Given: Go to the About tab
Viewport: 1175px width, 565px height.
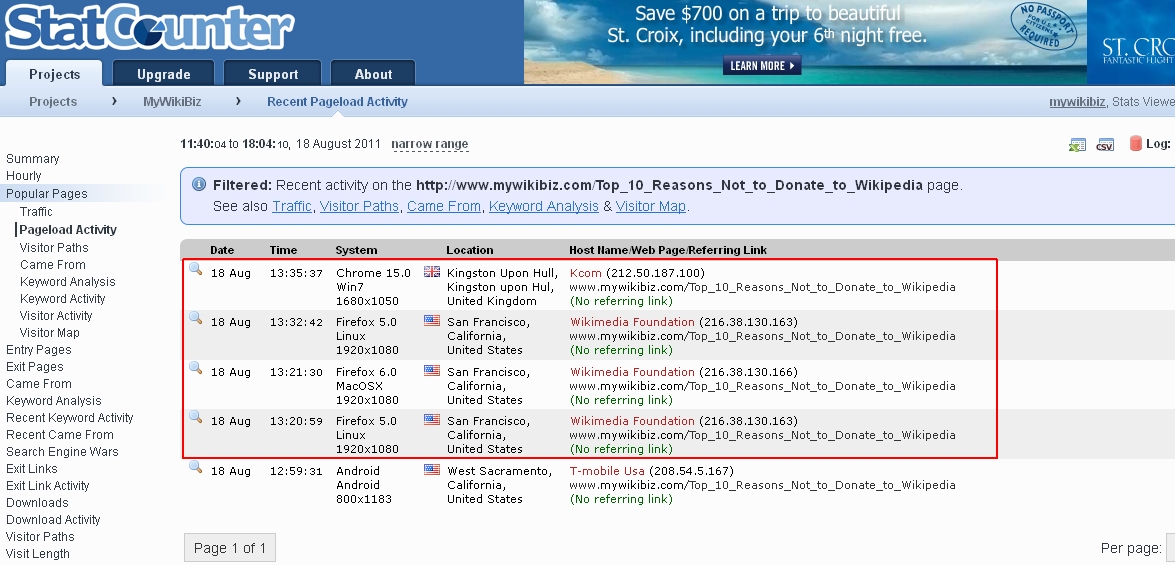Looking at the screenshot, I should click(x=373, y=74).
